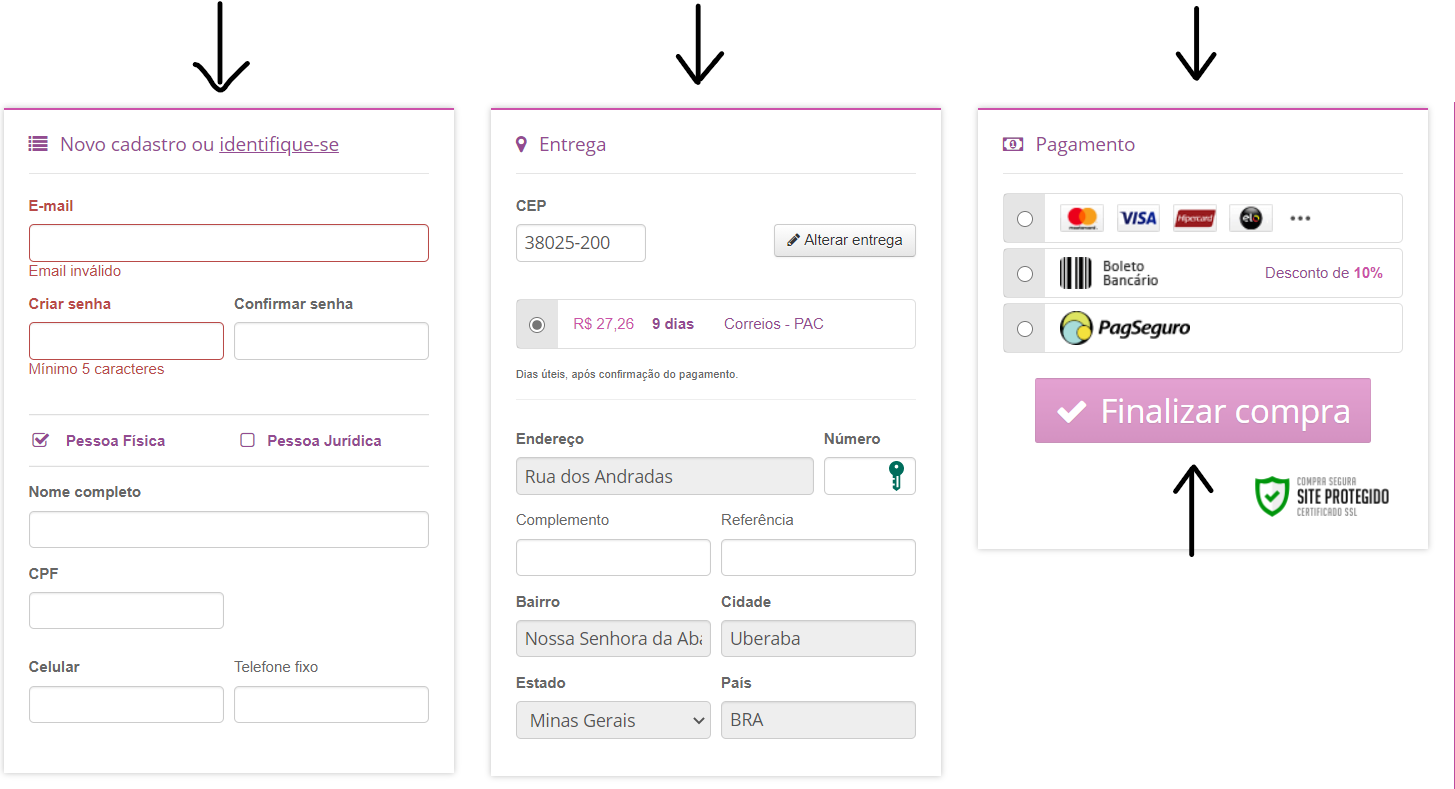Choose the Correios PAC shipping radio option
The image size is (1455, 789).
(x=537, y=324)
